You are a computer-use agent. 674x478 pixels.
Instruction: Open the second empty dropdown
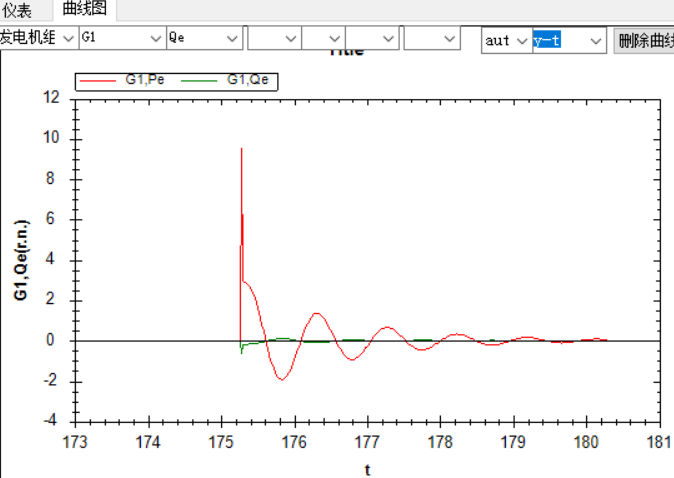[324, 39]
